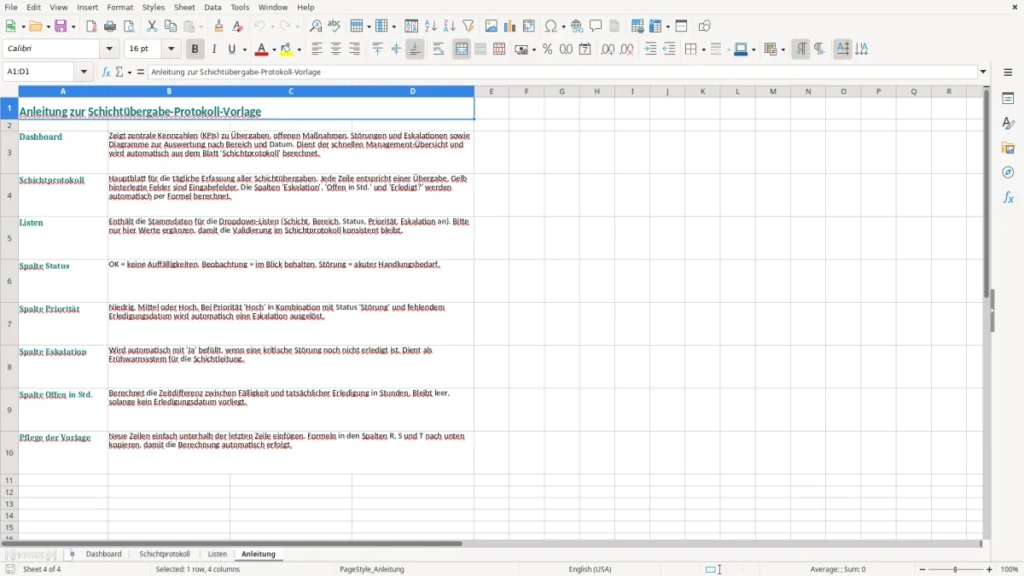Run the Spelling check icon
The image size is (1024, 576).
point(334,26)
